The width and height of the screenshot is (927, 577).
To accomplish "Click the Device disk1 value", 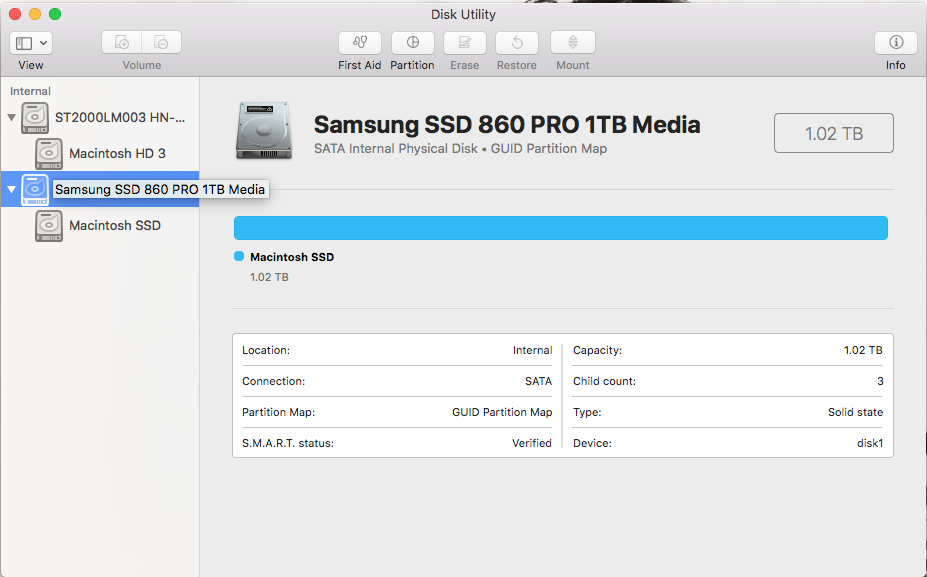I will tap(870, 443).
